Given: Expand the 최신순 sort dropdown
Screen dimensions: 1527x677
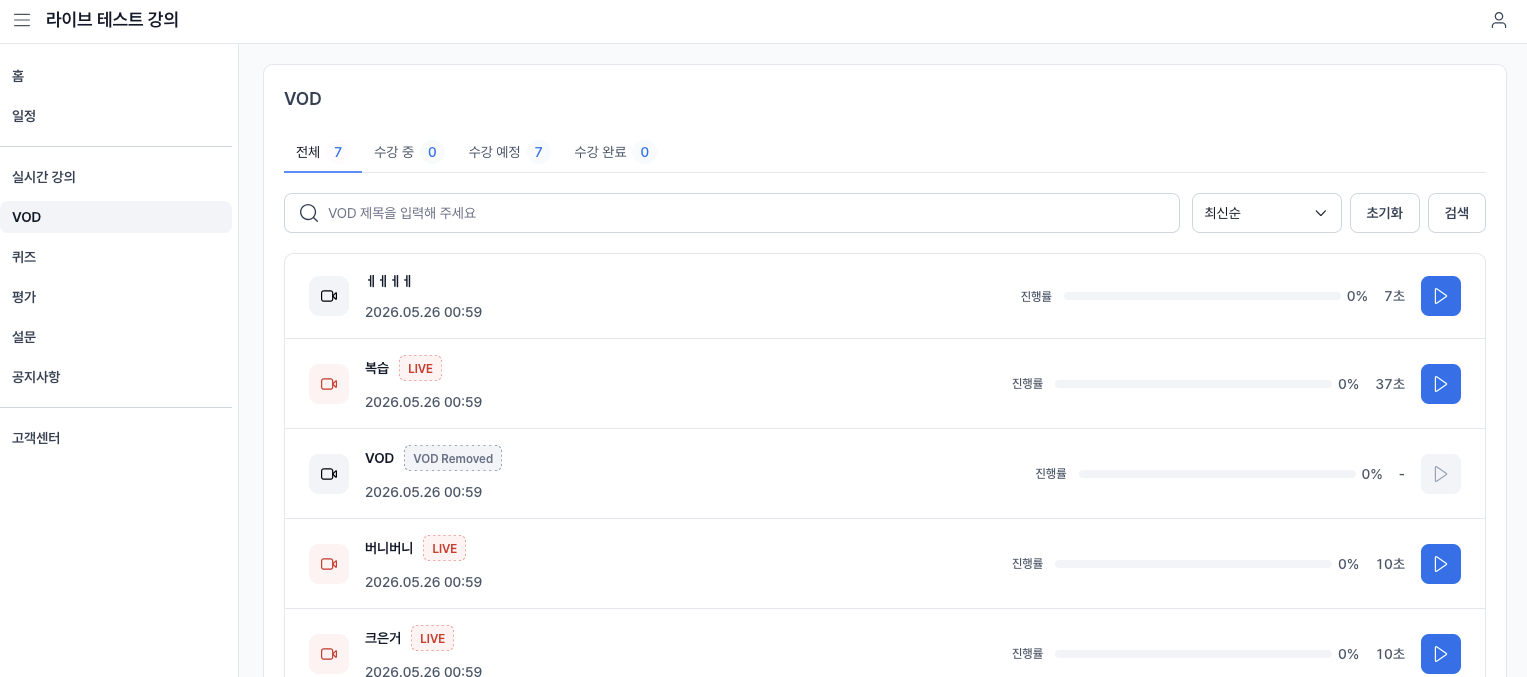Looking at the screenshot, I should tap(1266, 213).
